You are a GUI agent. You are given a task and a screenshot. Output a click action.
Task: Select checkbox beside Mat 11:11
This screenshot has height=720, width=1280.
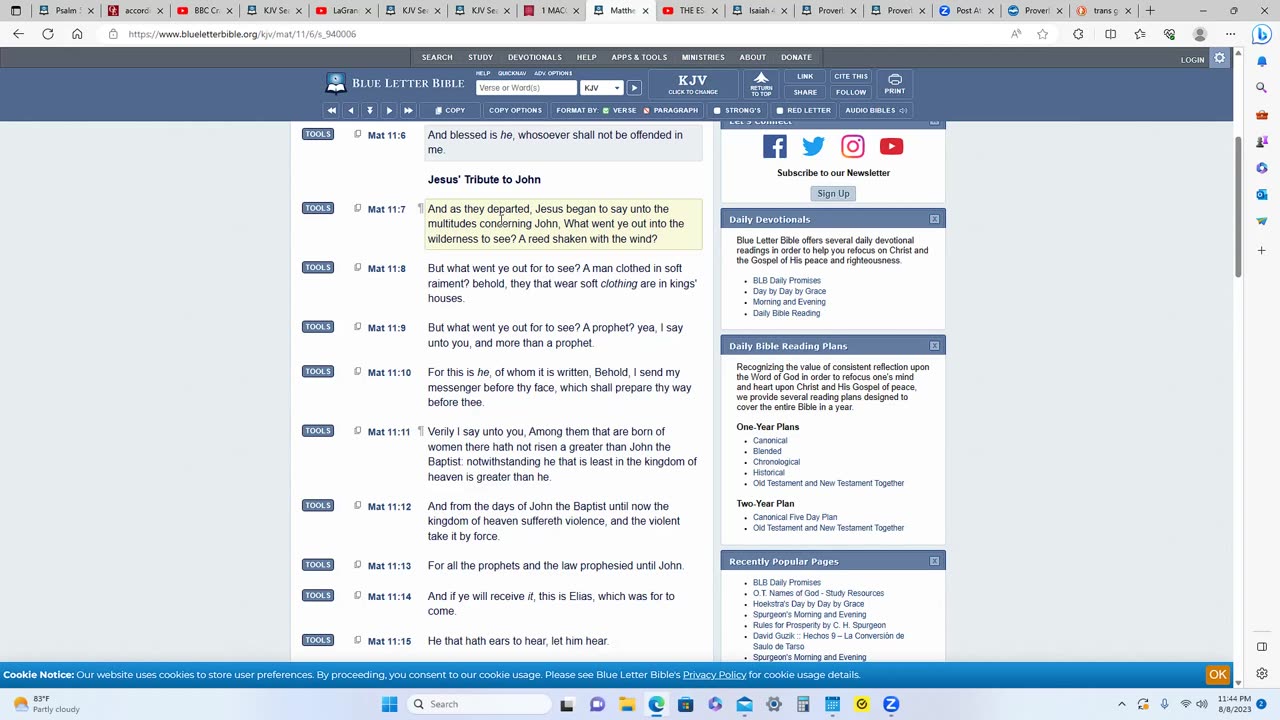[x=357, y=431]
